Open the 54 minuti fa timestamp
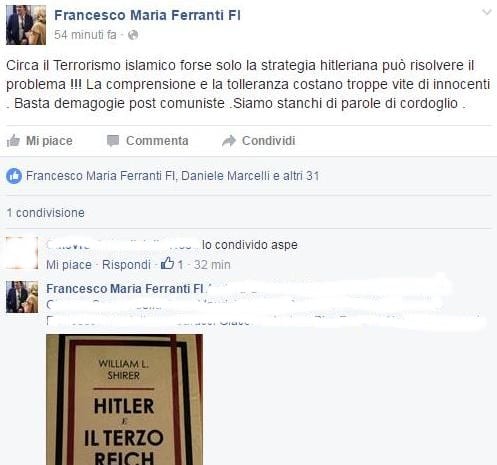This screenshot has height=465, width=497. coord(85,35)
